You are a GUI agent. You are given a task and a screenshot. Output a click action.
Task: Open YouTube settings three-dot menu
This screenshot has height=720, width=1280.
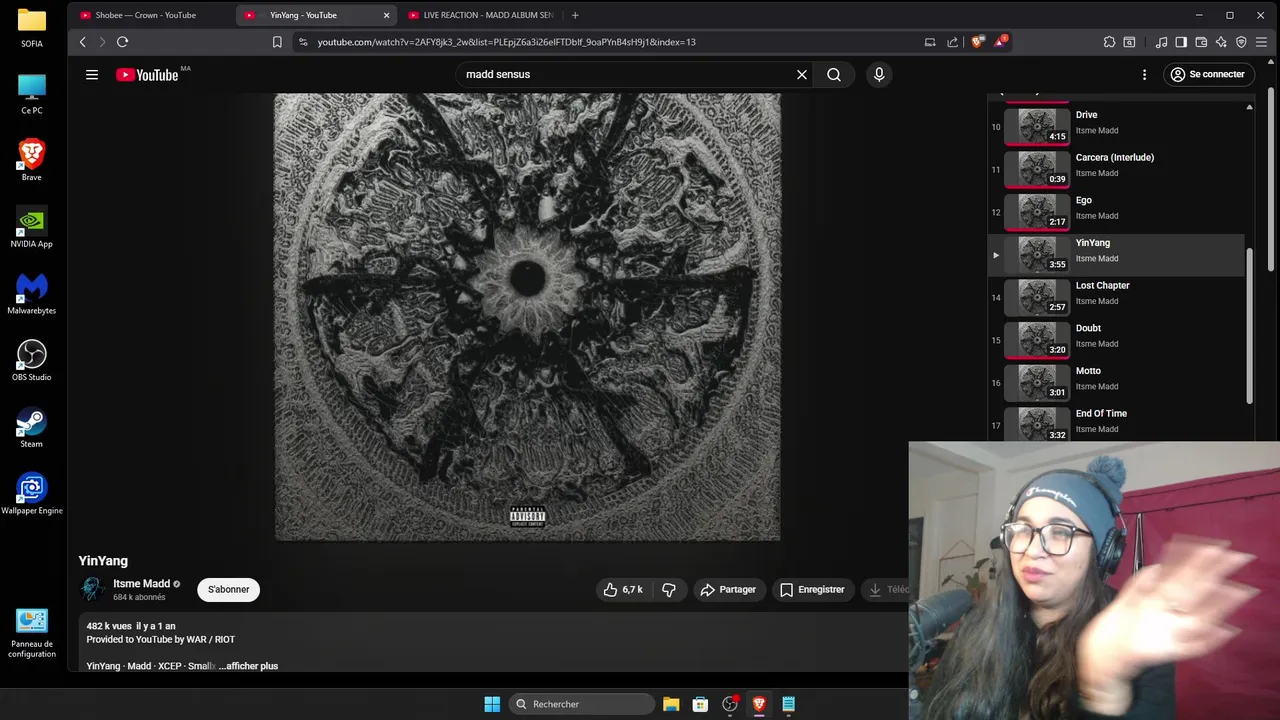(x=1144, y=74)
